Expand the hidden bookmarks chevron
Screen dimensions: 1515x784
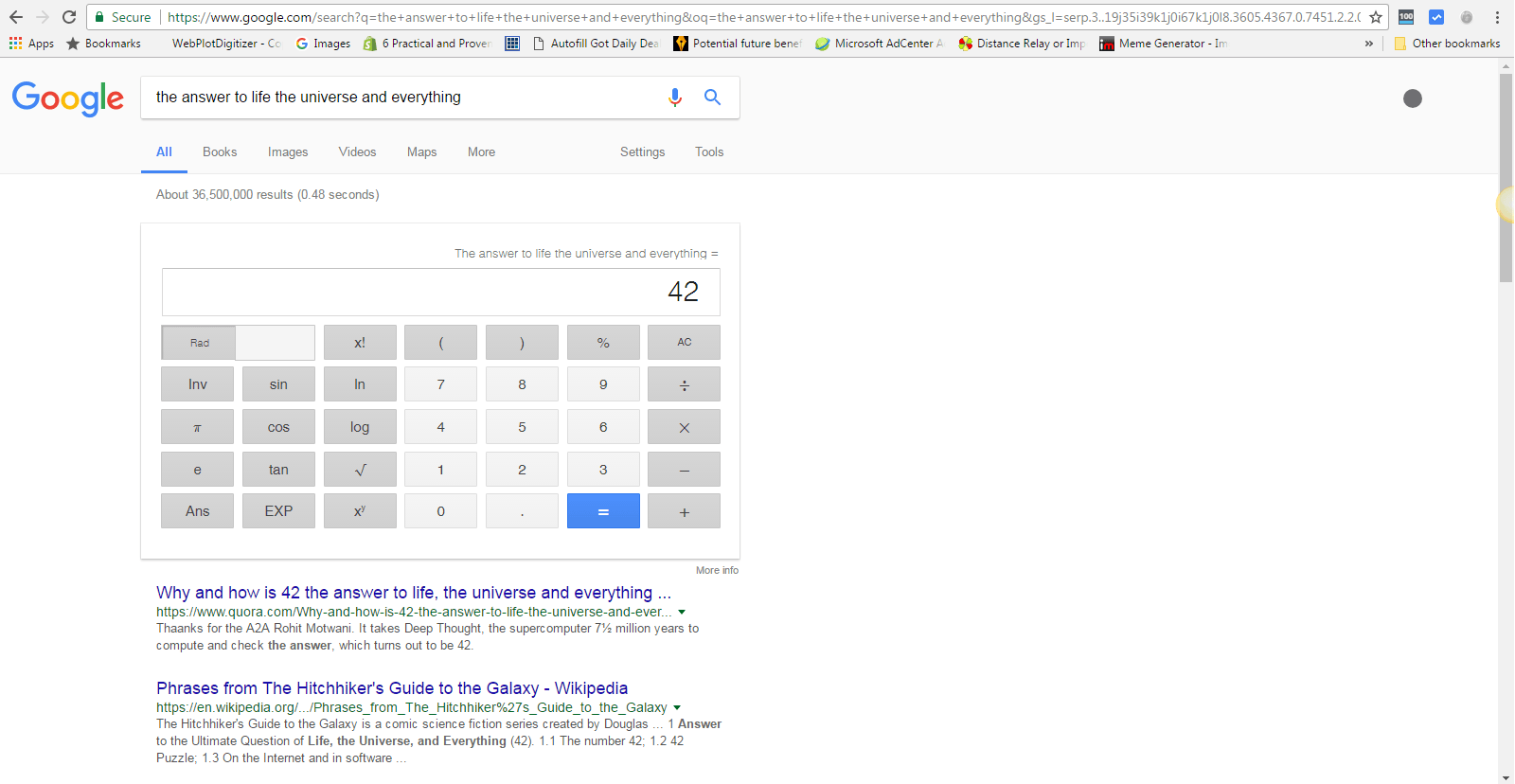[1368, 44]
